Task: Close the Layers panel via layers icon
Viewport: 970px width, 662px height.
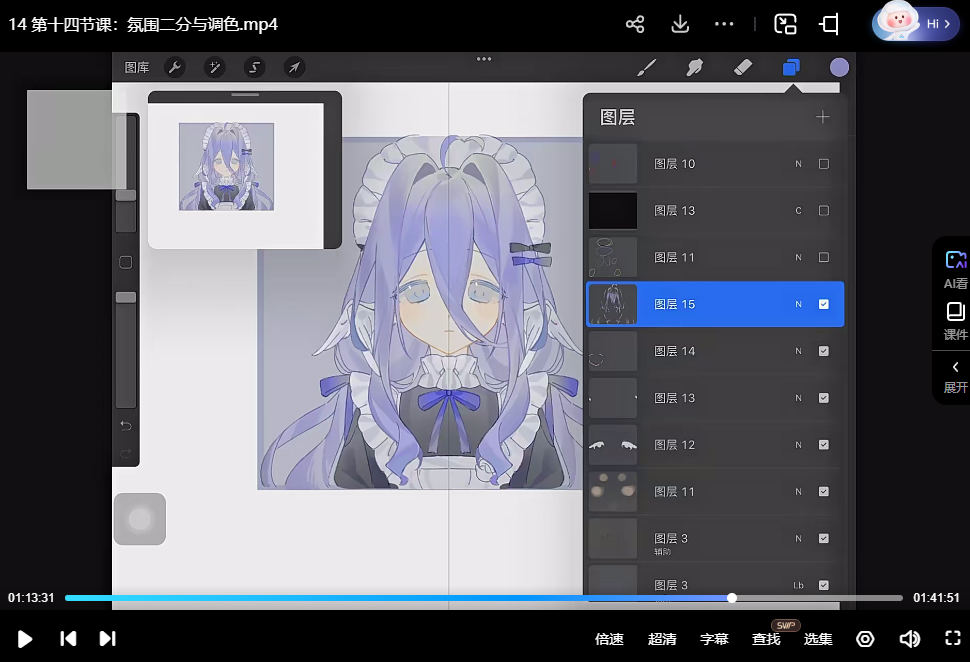Action: 791,67
